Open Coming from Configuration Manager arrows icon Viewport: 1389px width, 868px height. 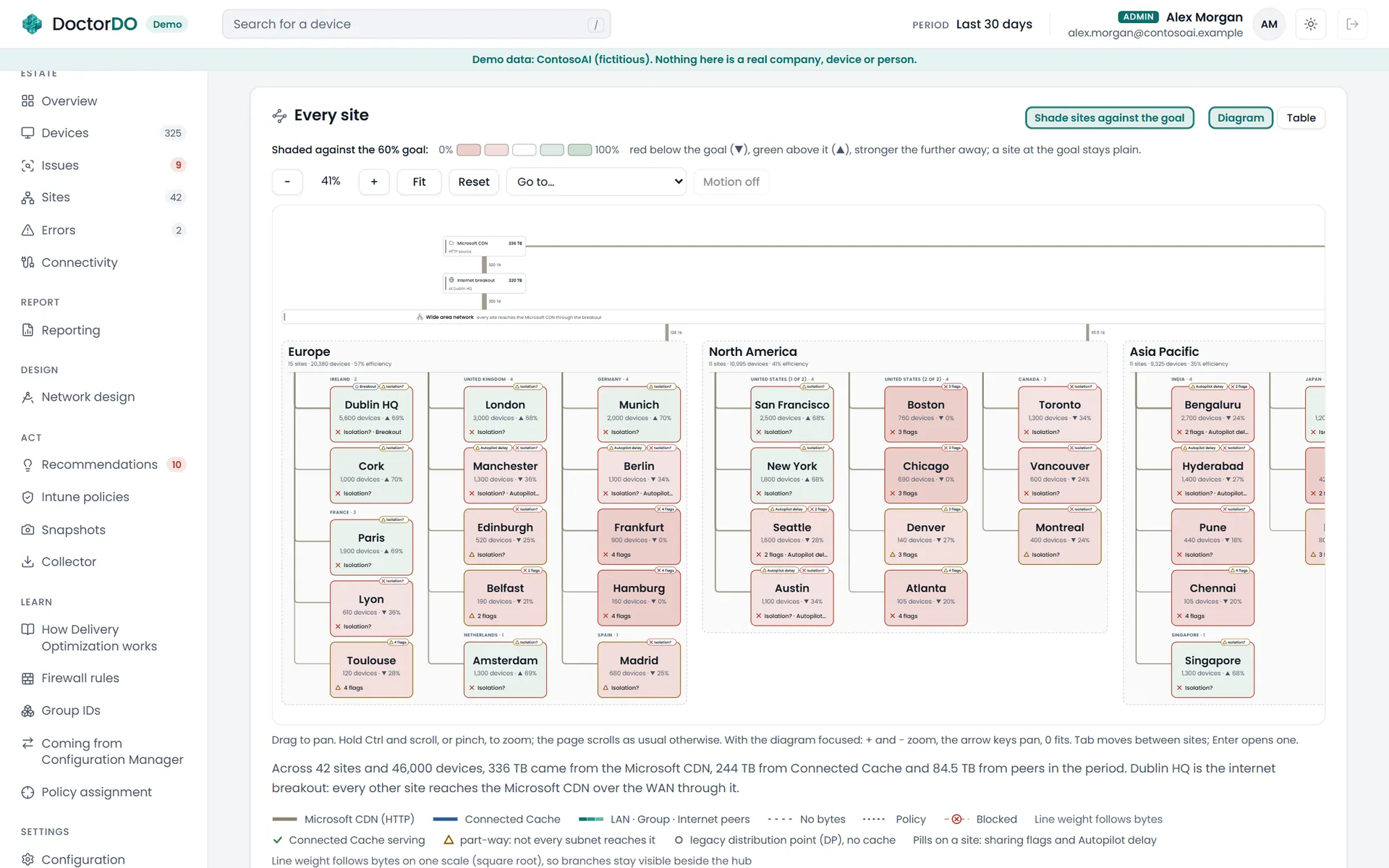[x=27, y=743]
